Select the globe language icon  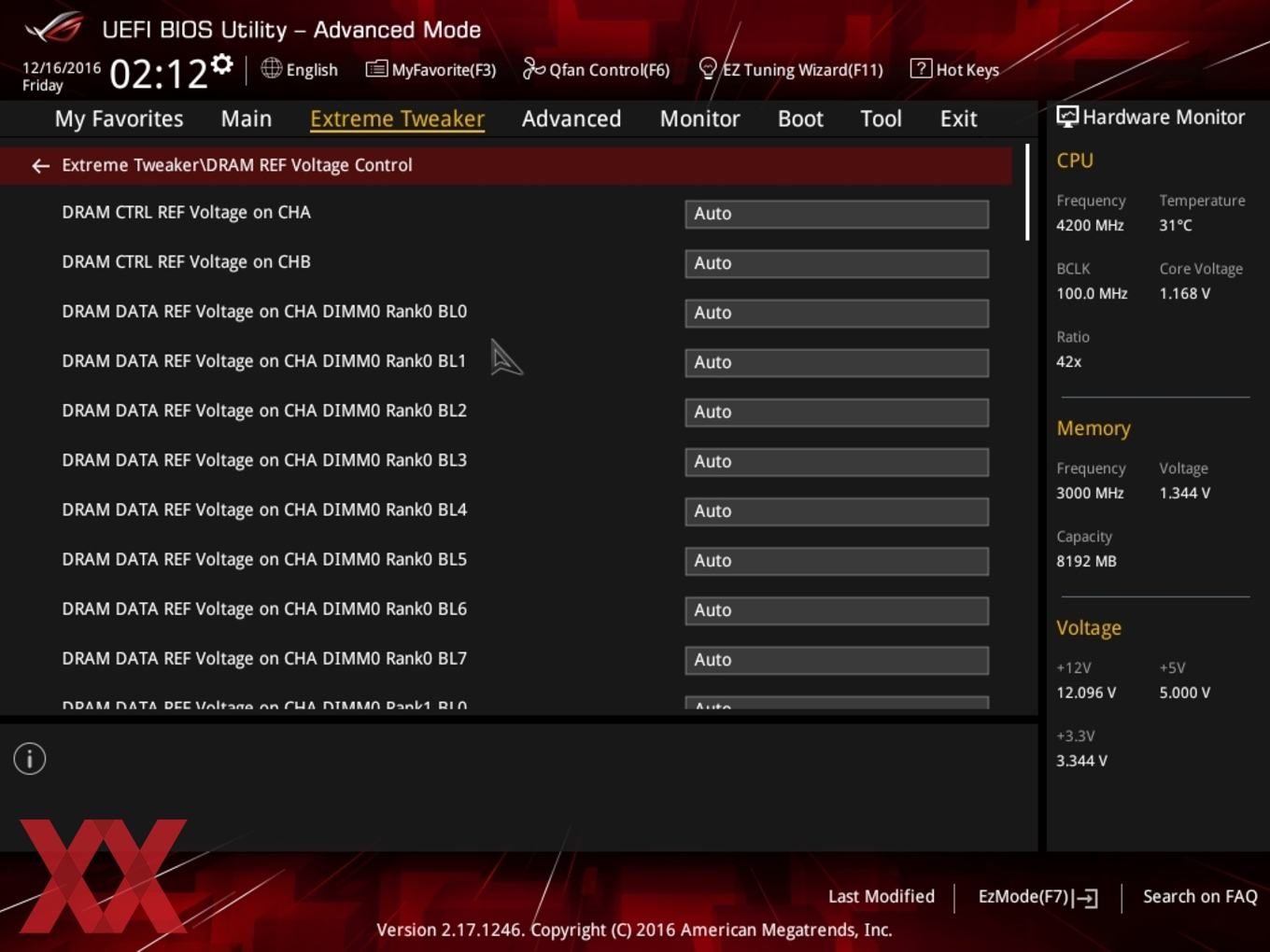tap(271, 68)
